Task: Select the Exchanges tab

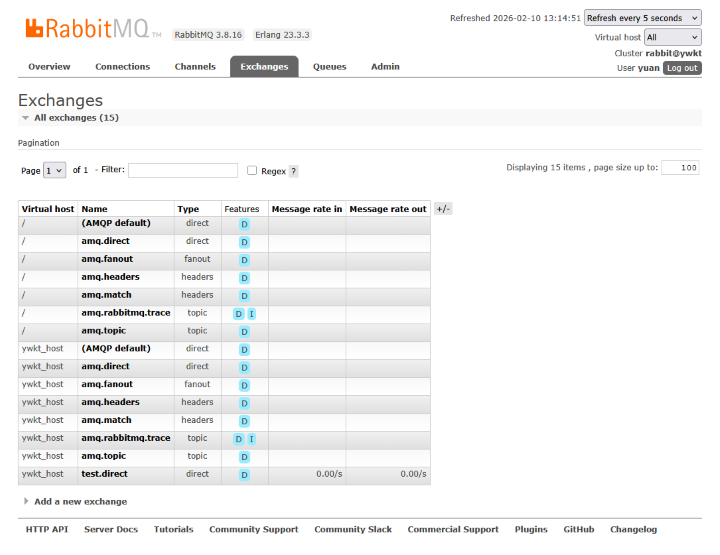Action: point(264,67)
